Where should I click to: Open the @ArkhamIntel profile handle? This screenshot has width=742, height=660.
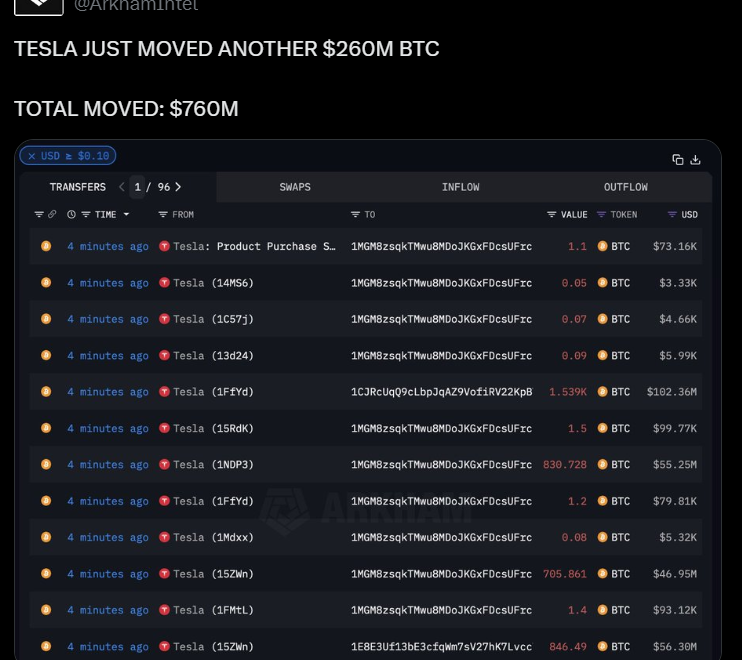[x=136, y=6]
